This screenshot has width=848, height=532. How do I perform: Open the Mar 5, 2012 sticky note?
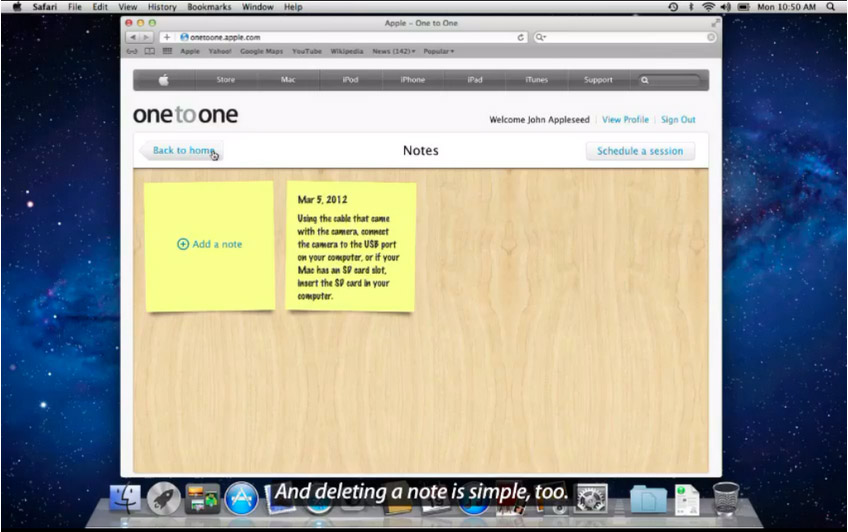coord(350,247)
